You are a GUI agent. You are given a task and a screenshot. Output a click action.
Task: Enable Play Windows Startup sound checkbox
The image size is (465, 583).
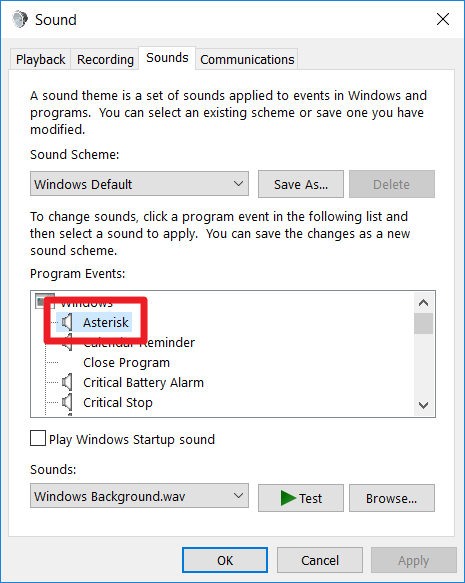pyautogui.click(x=38, y=438)
